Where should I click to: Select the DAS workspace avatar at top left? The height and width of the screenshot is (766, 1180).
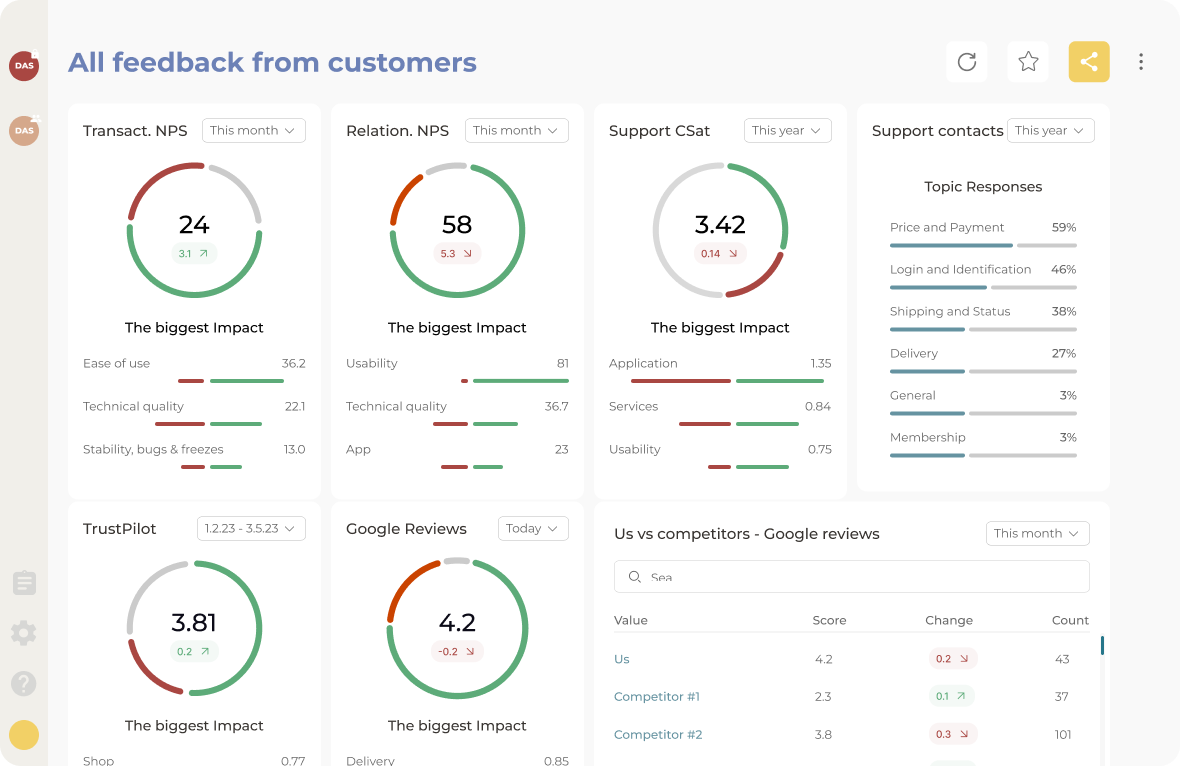pos(23,66)
